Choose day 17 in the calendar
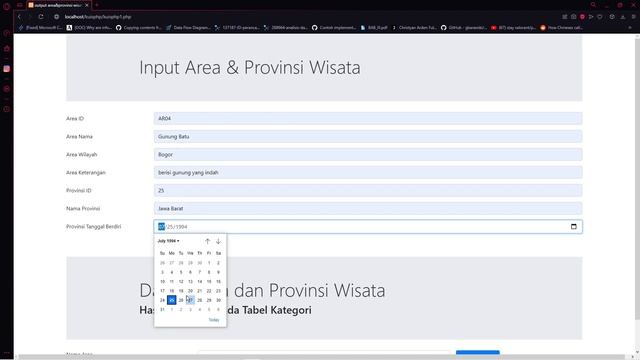Viewport: 640px width, 360px height. (x=162, y=291)
